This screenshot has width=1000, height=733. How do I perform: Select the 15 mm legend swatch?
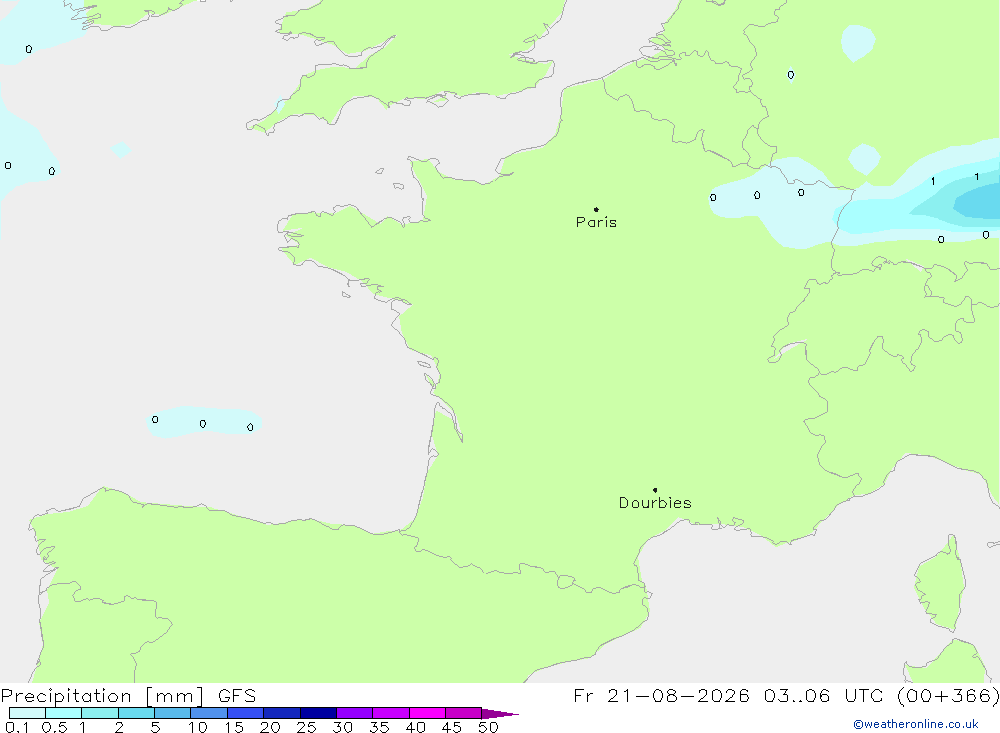(x=246, y=713)
